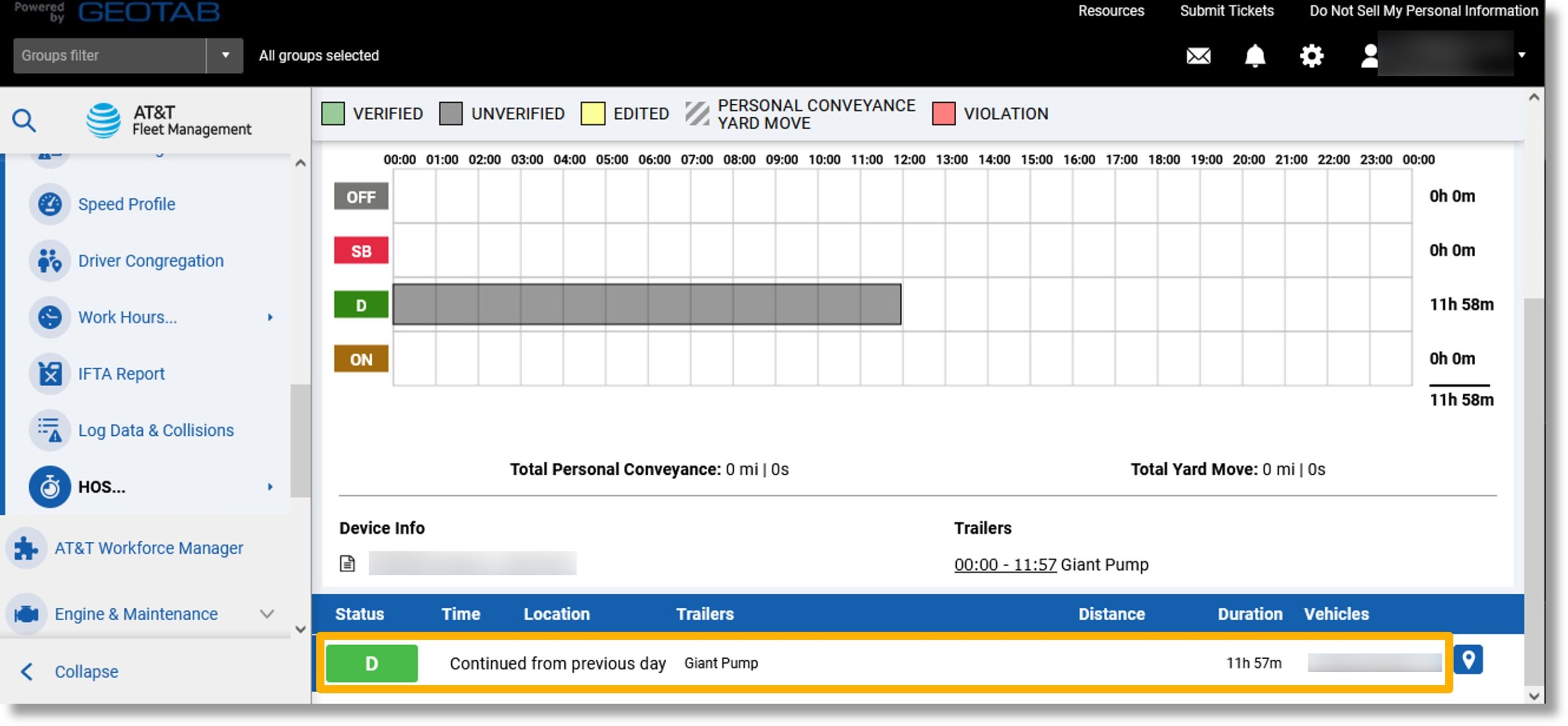The height and width of the screenshot is (726, 1568).
Task: Click the Collapse left chevron icon
Action: tap(26, 672)
